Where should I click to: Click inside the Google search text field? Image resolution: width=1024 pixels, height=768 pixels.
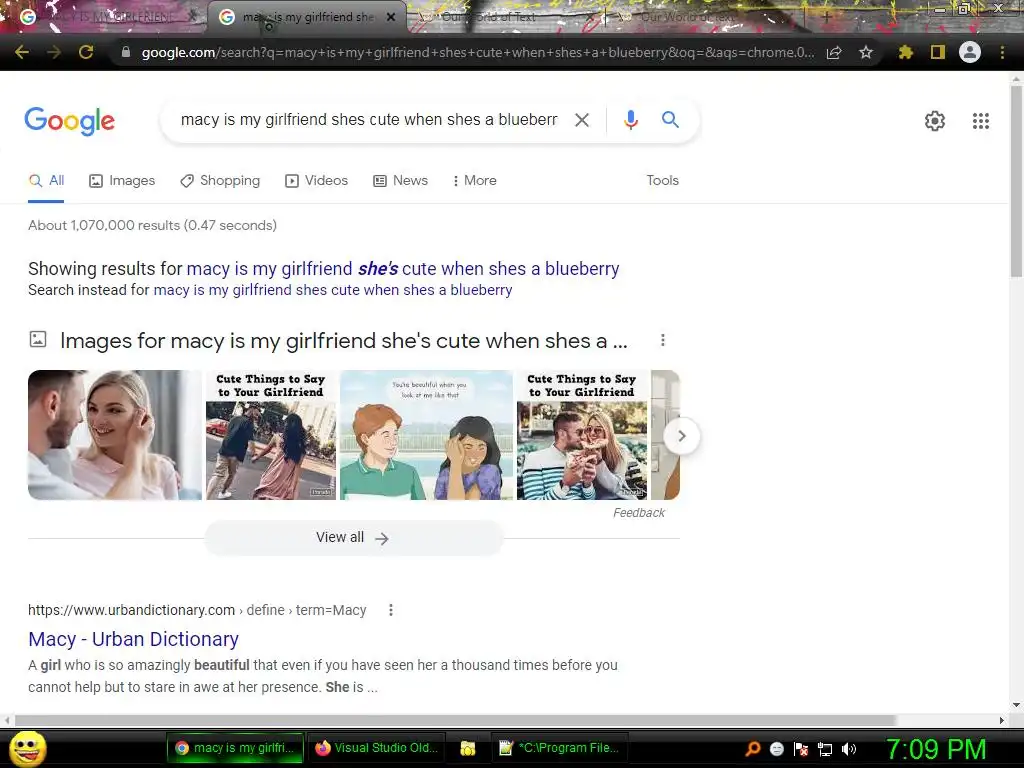click(x=369, y=120)
